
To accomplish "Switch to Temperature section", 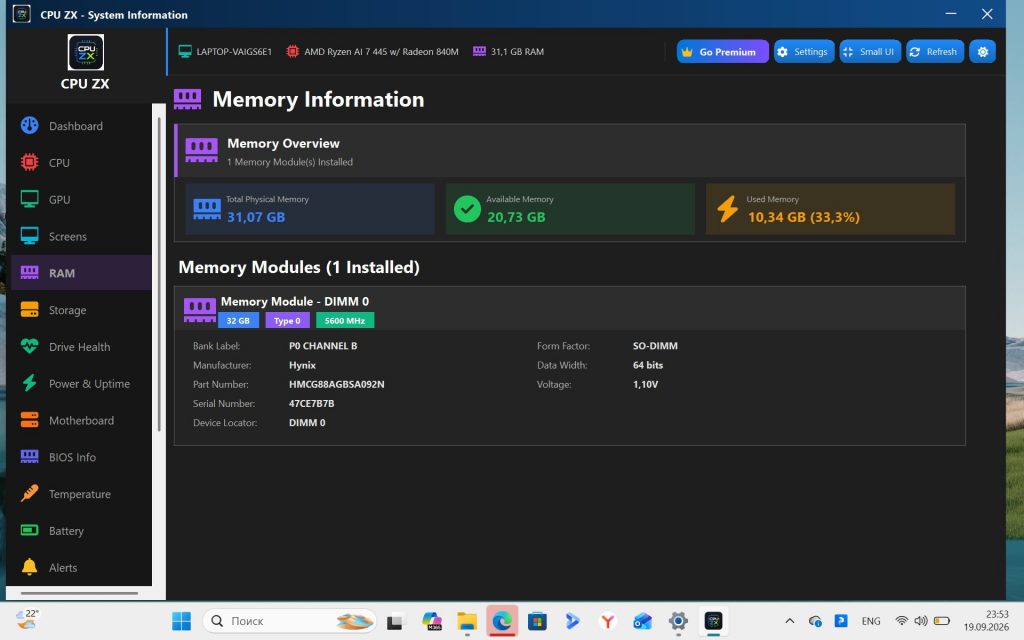I will 80,494.
